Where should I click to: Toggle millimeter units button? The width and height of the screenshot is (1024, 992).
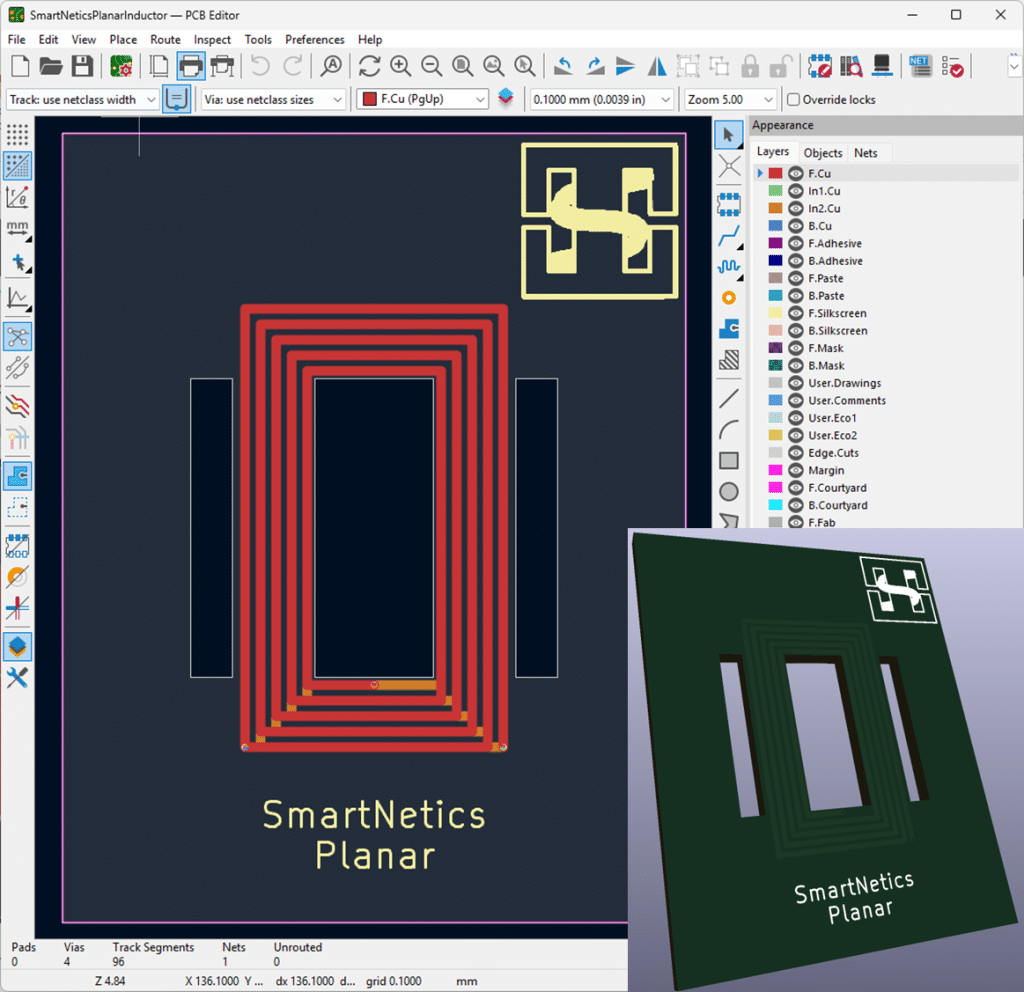(x=17, y=228)
